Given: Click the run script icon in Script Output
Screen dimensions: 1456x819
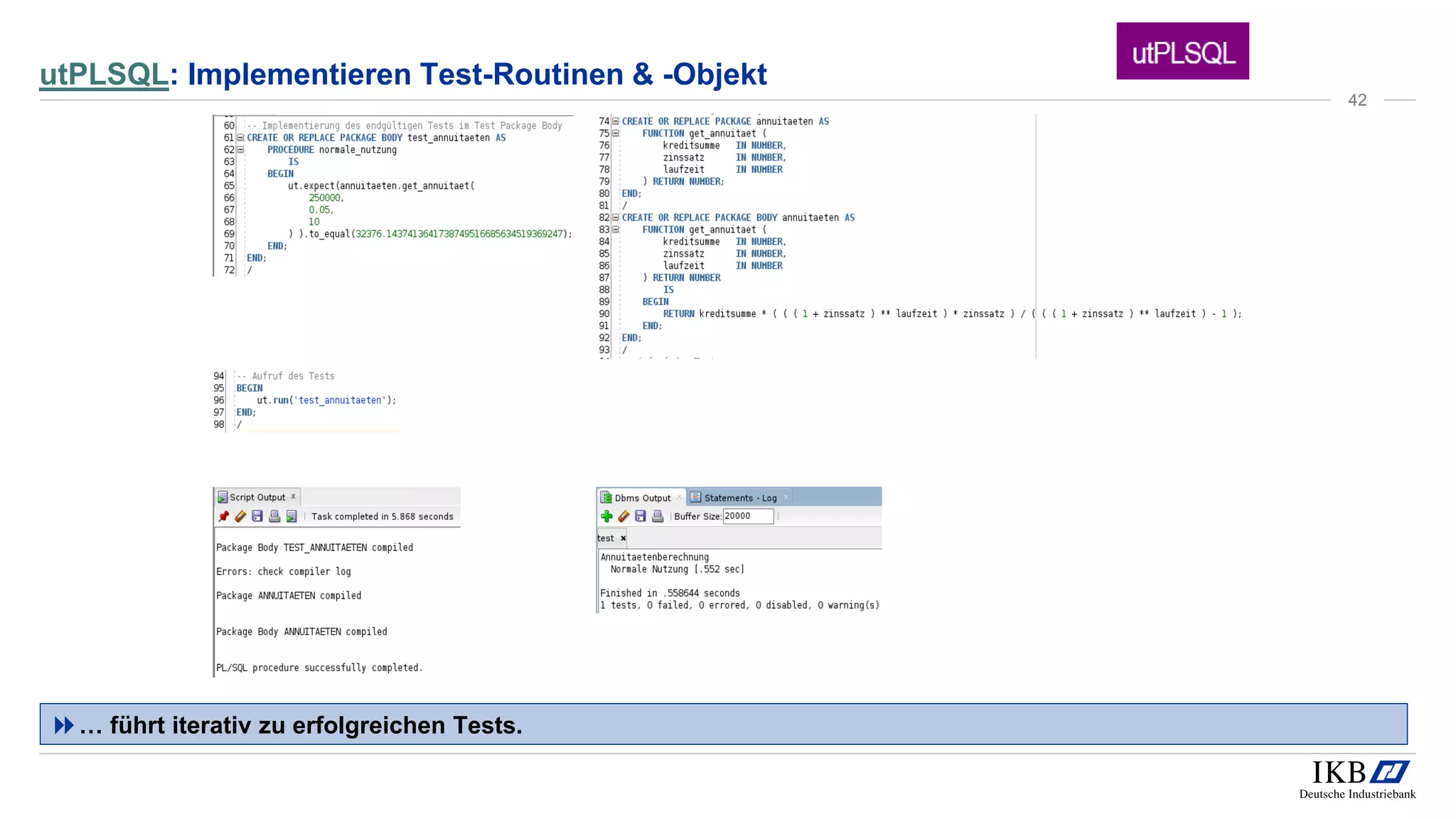Looking at the screenshot, I should coord(291,517).
